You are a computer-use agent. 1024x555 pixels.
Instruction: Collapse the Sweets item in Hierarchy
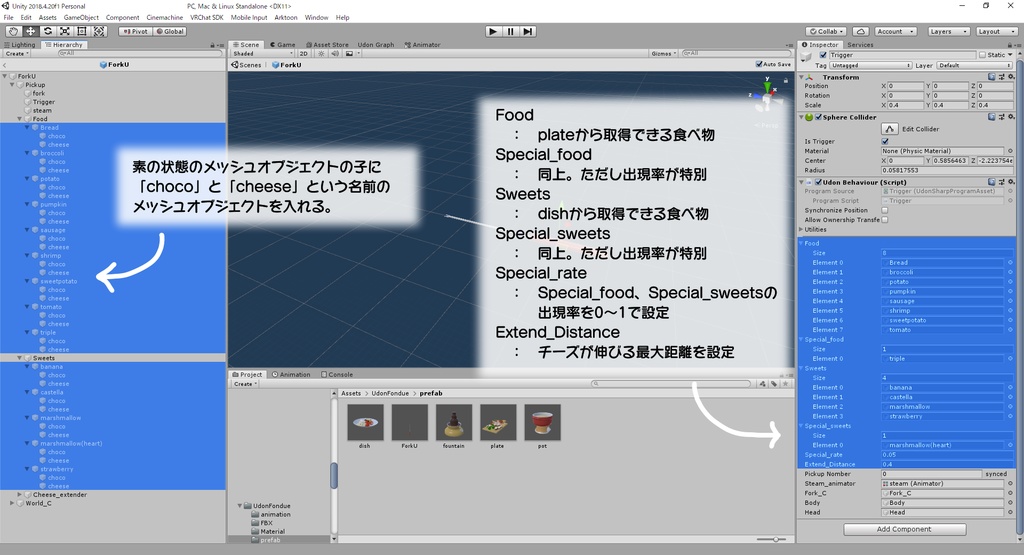[19, 358]
